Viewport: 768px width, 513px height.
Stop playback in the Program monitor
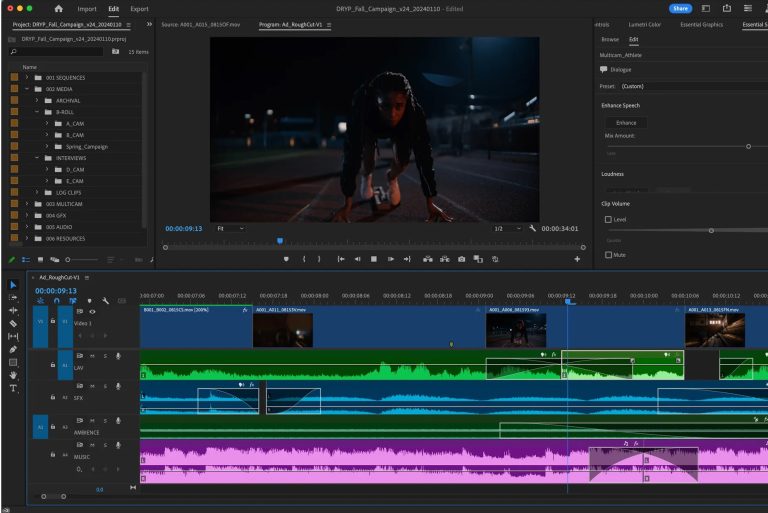pyautogui.click(x=374, y=259)
